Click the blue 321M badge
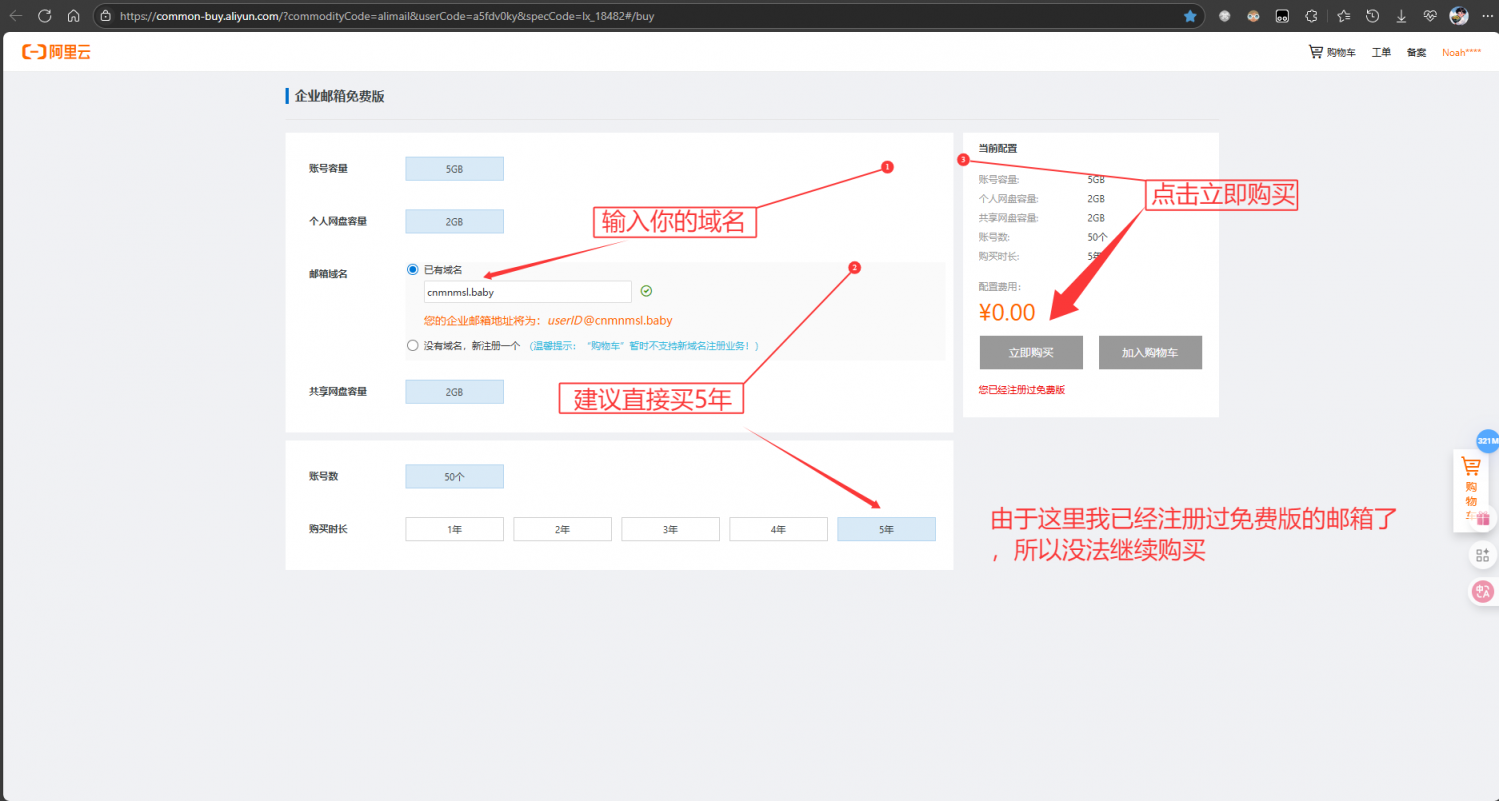The height and width of the screenshot is (801, 1499). point(1488,441)
